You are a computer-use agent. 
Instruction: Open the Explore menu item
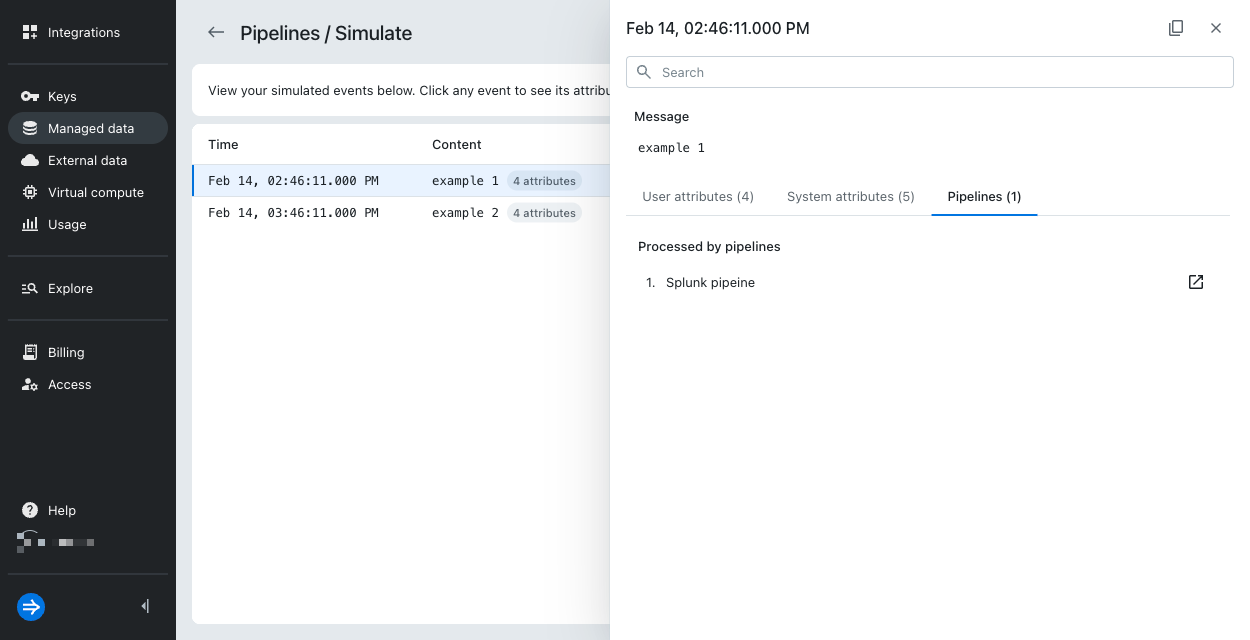[x=88, y=288]
